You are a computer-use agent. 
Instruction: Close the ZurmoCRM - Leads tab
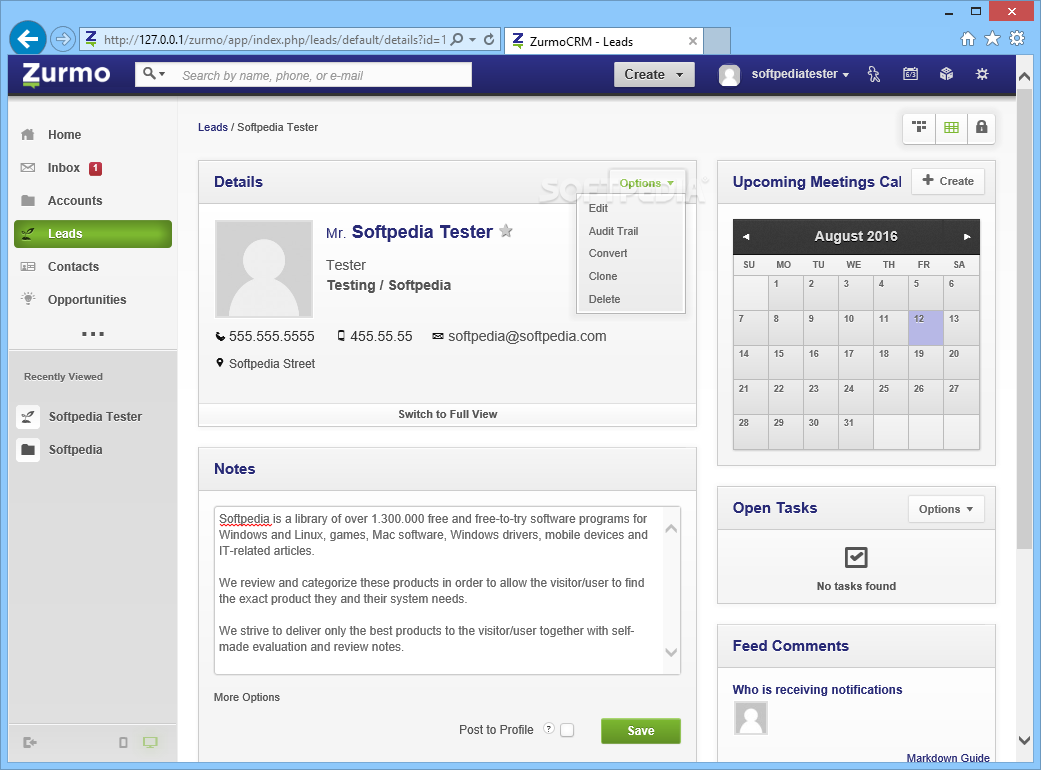point(692,41)
